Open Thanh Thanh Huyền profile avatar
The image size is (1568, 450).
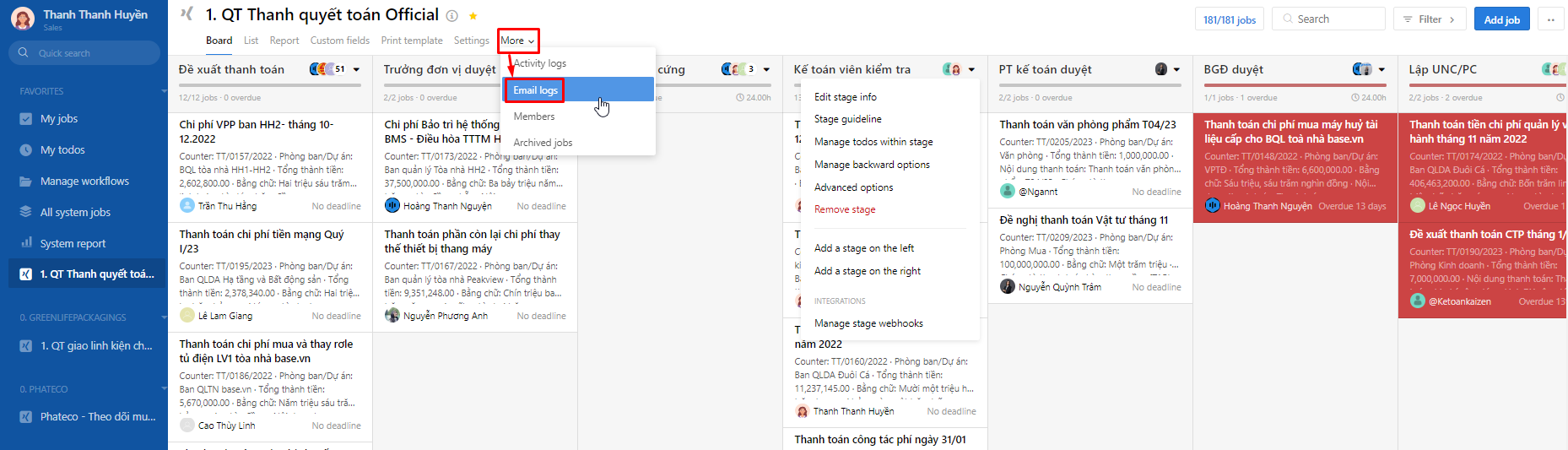click(x=23, y=19)
